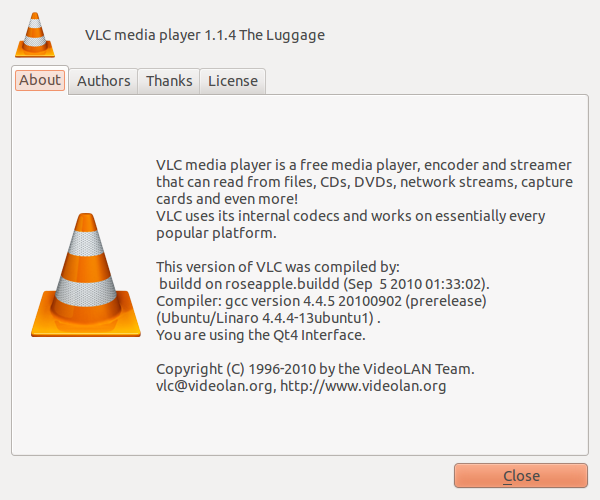Viewport: 600px width, 500px height.
Task: Switch to the About tab
Action: [x=40, y=81]
